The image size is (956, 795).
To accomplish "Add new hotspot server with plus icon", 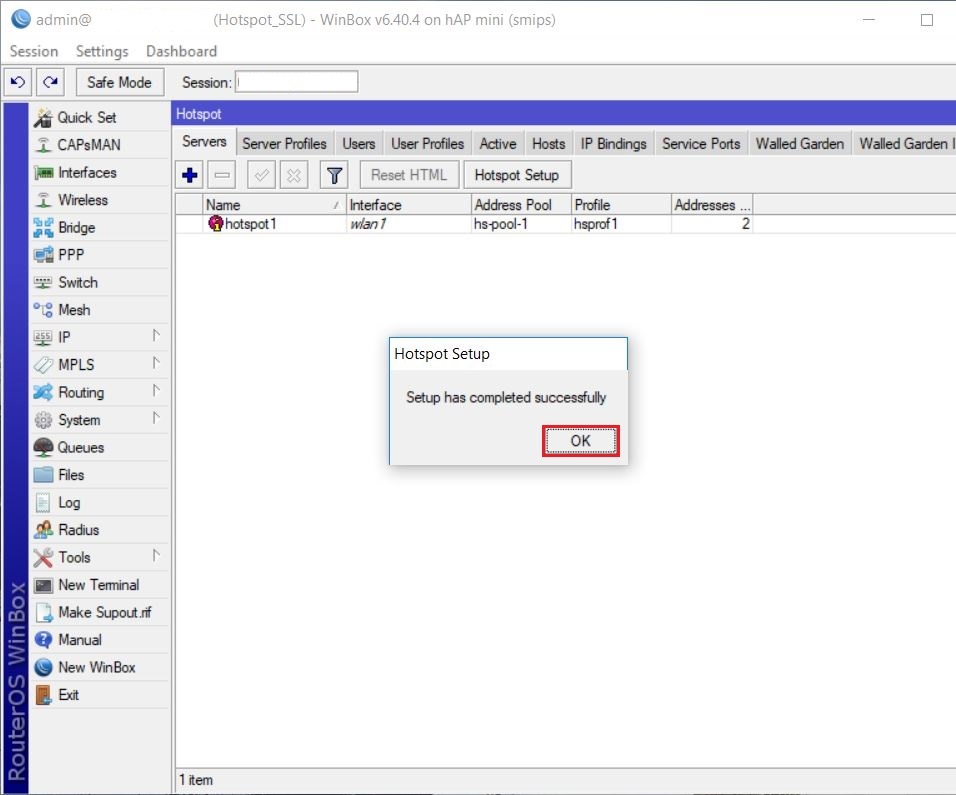I will pyautogui.click(x=190, y=176).
